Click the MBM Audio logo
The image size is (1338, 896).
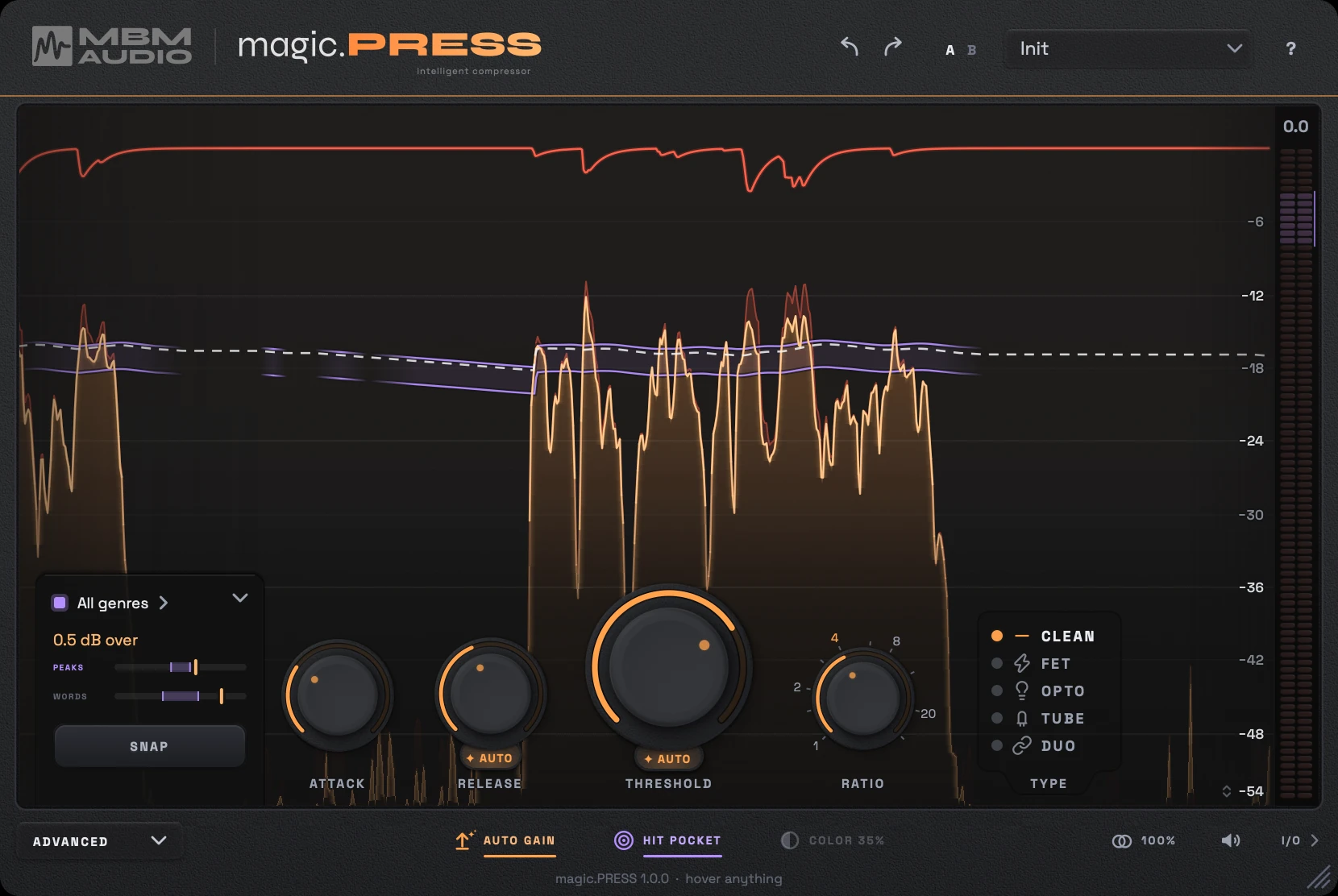[112, 46]
